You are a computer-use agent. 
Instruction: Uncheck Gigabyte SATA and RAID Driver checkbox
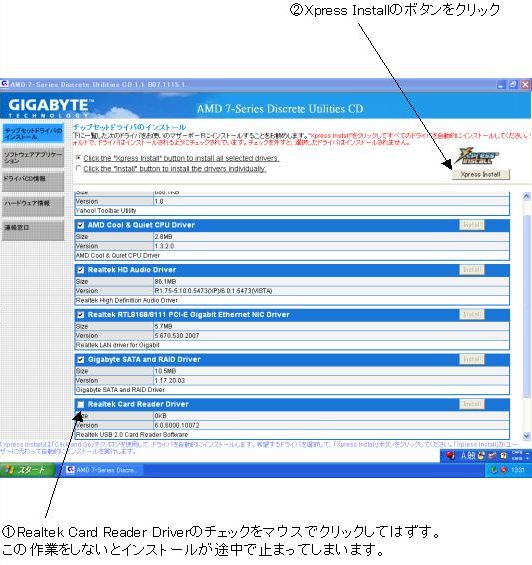[x=81, y=360]
